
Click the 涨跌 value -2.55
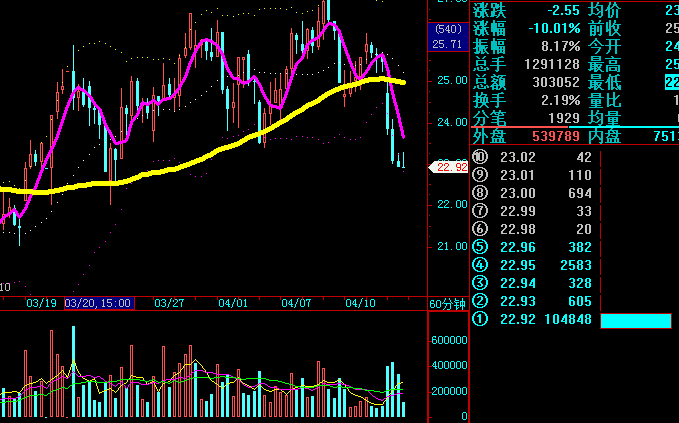pos(563,10)
